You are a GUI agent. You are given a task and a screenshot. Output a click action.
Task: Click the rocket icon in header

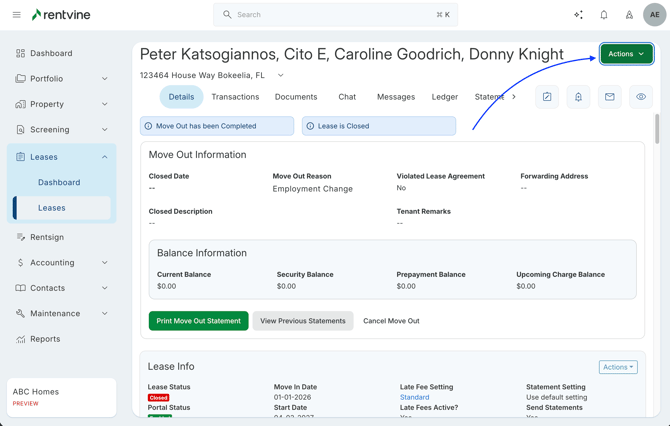pos(629,15)
